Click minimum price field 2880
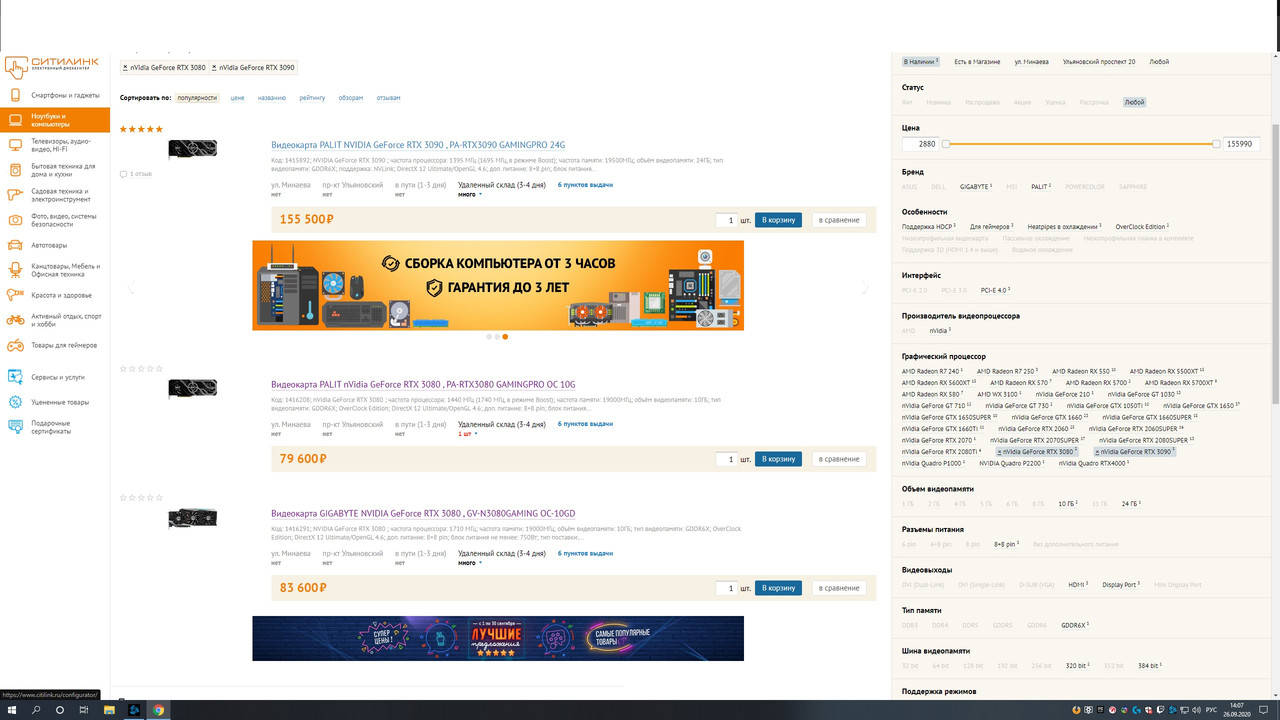 pyautogui.click(x=921, y=144)
